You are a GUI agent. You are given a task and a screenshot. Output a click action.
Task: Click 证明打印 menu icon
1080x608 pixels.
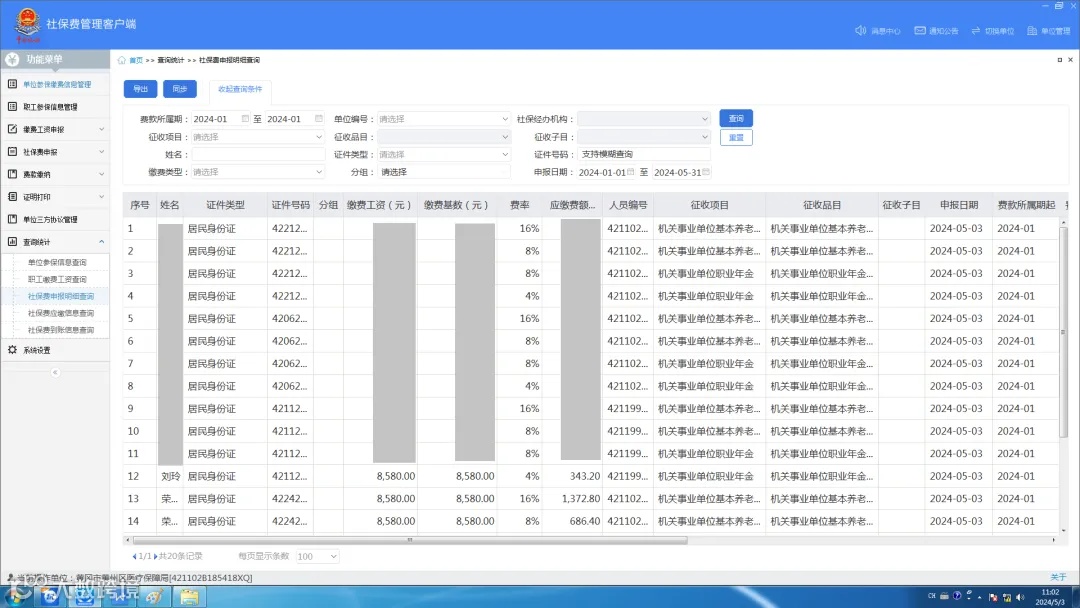coord(12,196)
